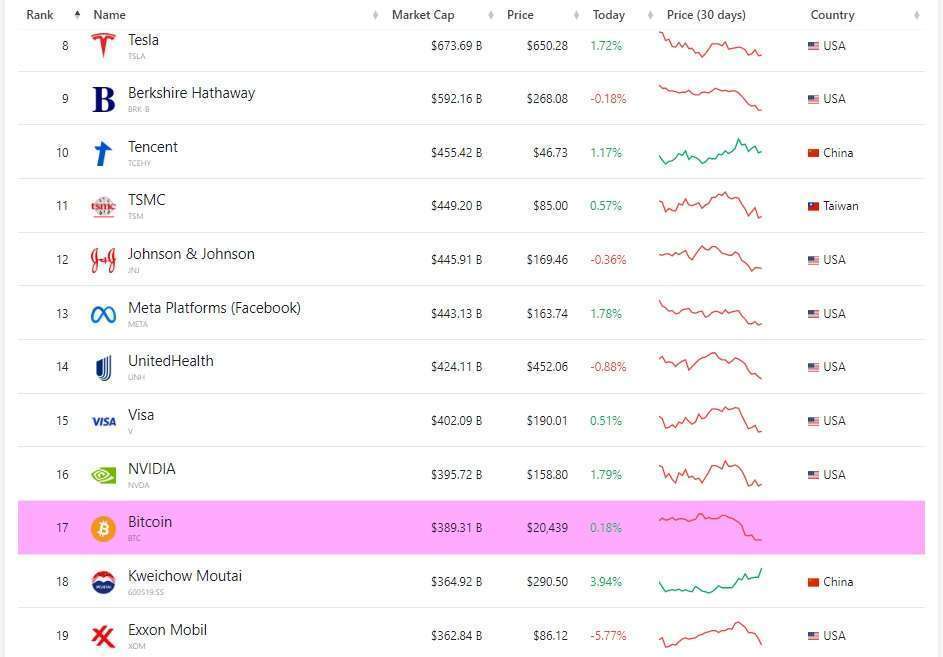The width and height of the screenshot is (943, 657).
Task: Click the Berkshire Hathaway logo icon
Action: 103,99
